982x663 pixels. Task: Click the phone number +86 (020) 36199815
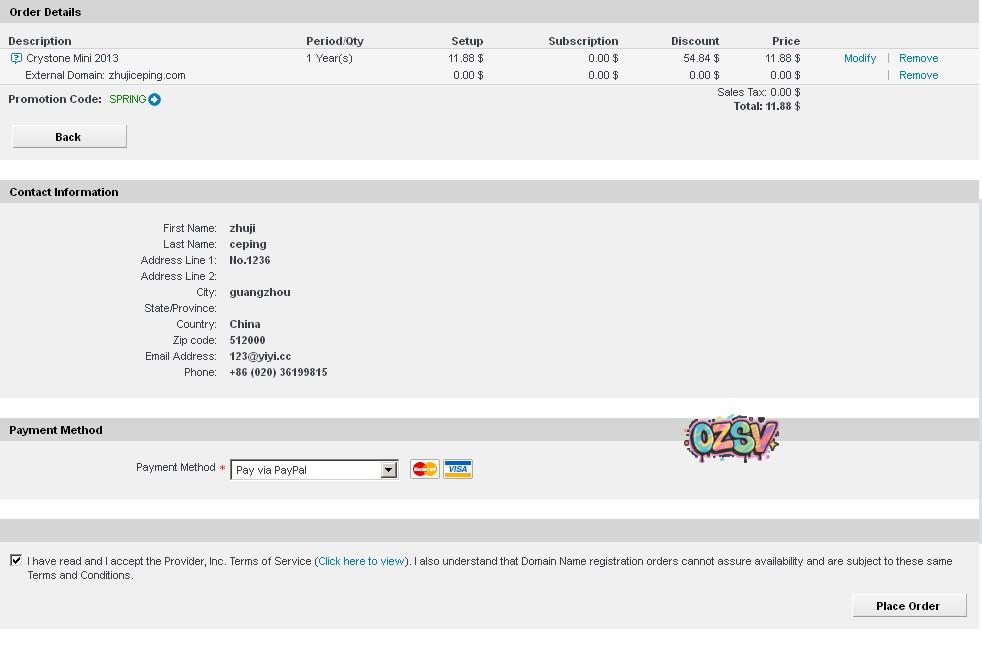click(278, 372)
